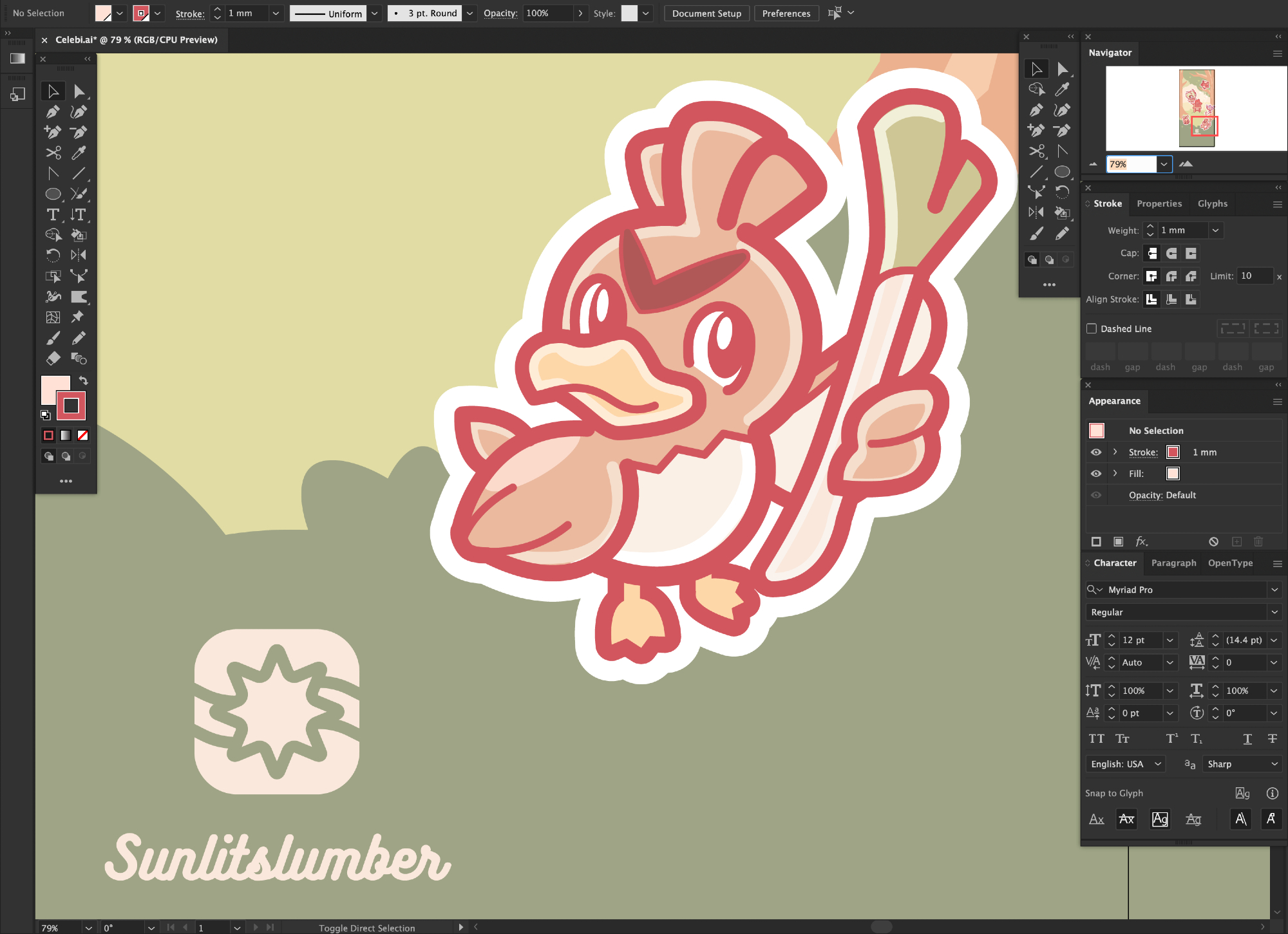Image resolution: width=1288 pixels, height=934 pixels.
Task: Click the Fill color swatch in Appearance panel
Action: (x=1173, y=473)
